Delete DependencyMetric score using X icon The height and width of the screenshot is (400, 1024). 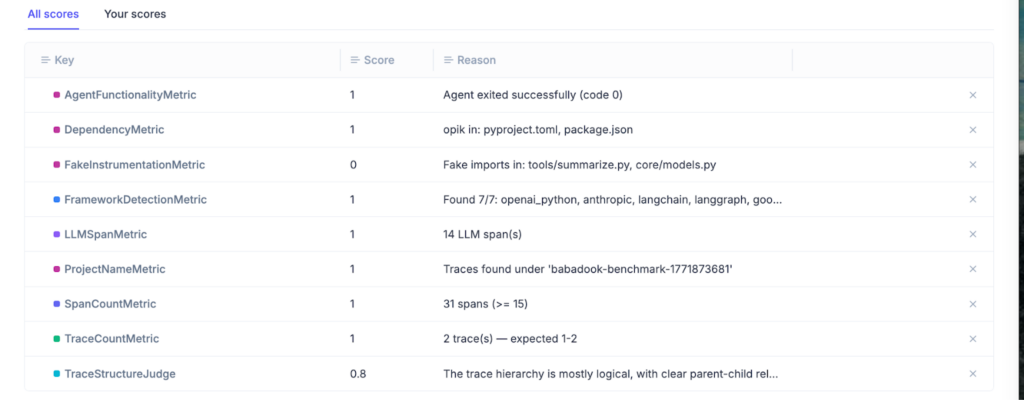point(972,130)
